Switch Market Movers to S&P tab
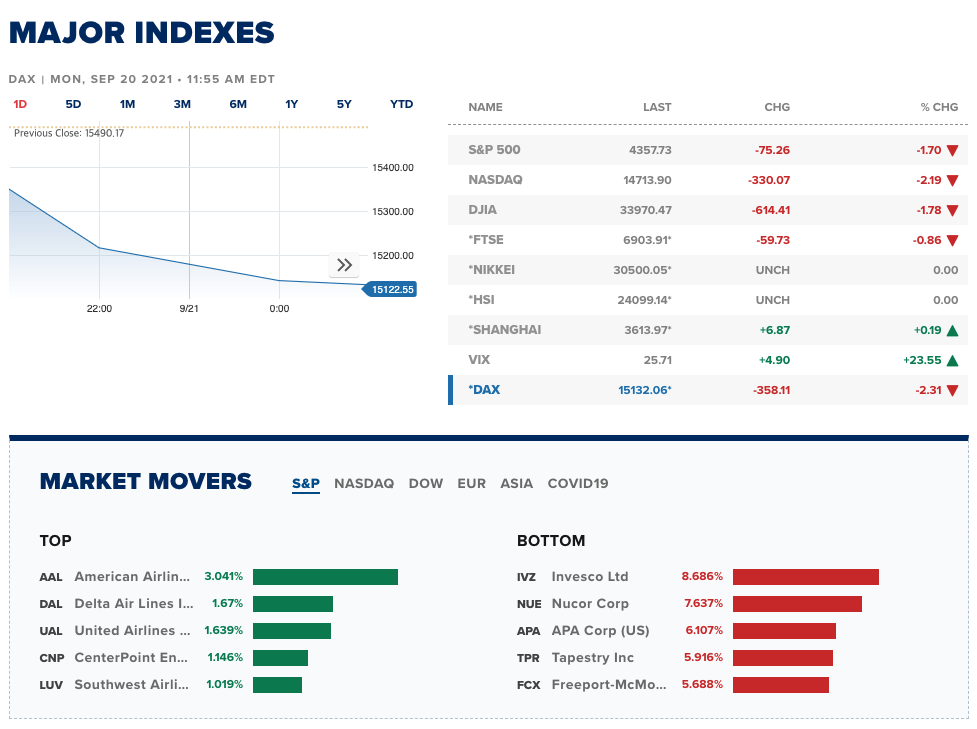 (306, 484)
